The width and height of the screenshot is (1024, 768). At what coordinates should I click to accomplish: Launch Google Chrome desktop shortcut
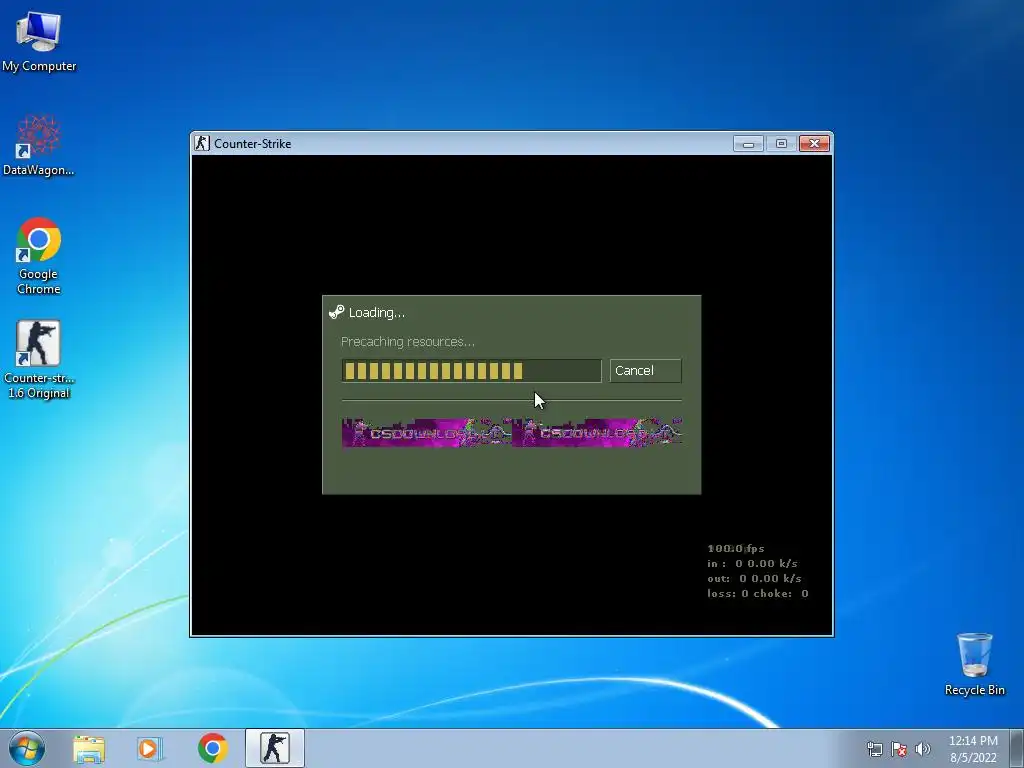pos(39,256)
